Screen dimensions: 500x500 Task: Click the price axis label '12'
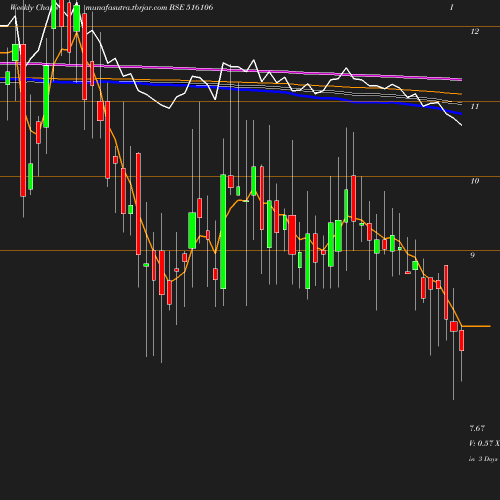(x=475, y=31)
